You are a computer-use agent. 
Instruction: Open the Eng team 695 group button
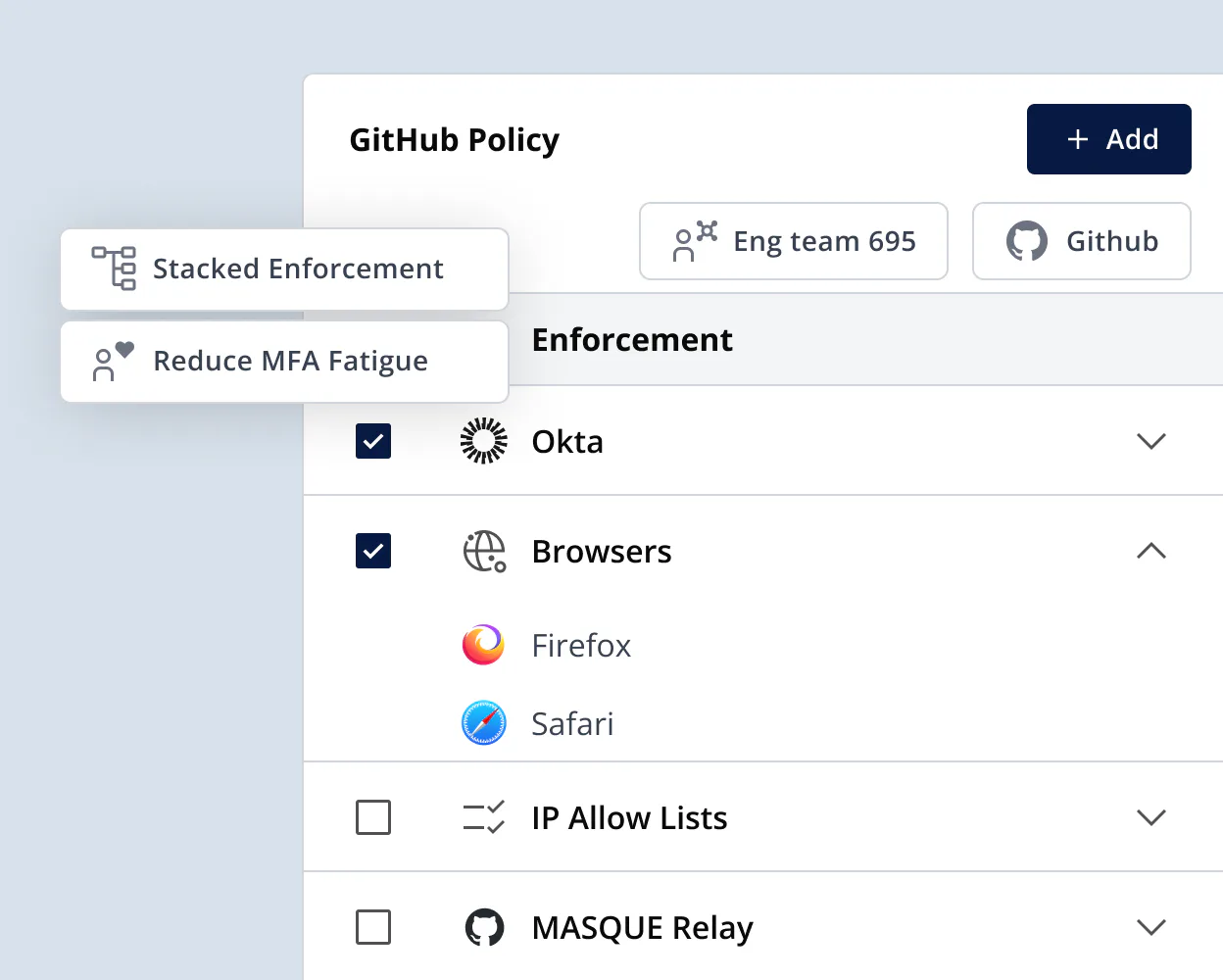793,241
